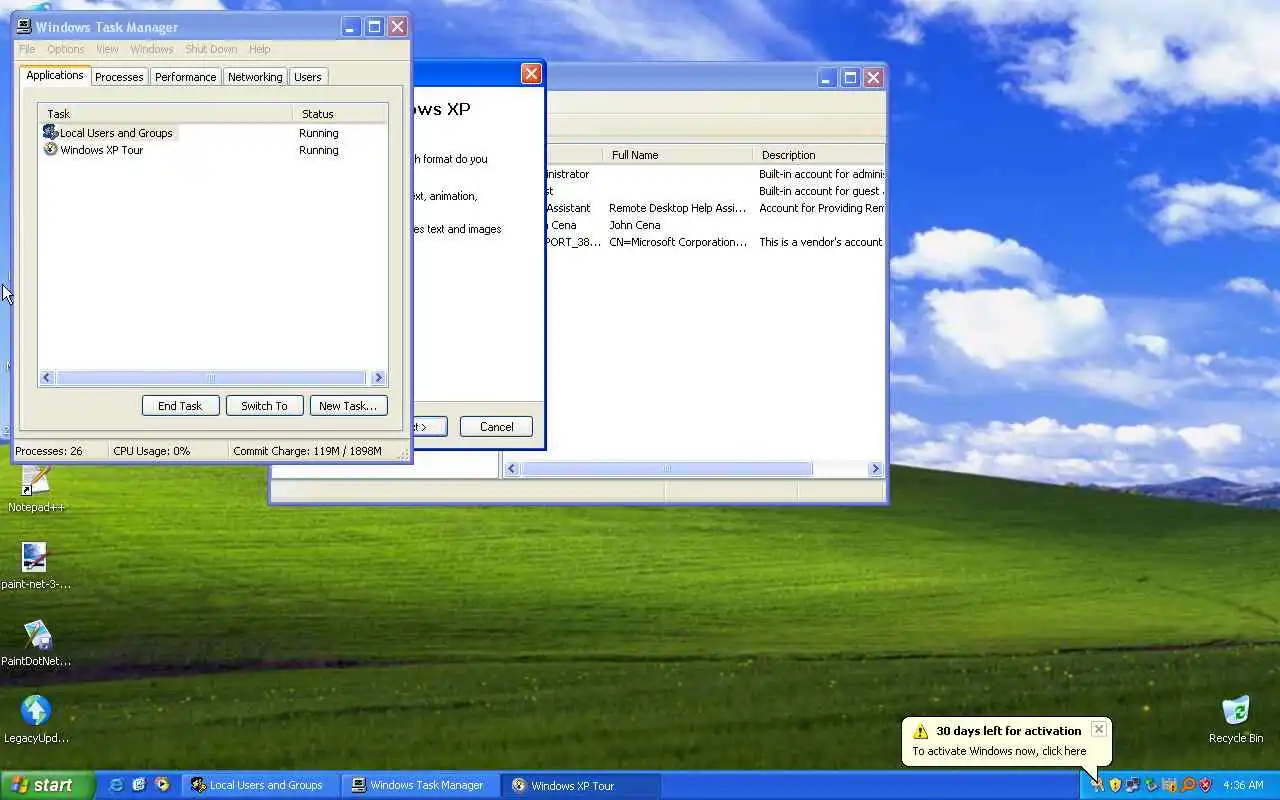Sort by Task column header

point(165,113)
